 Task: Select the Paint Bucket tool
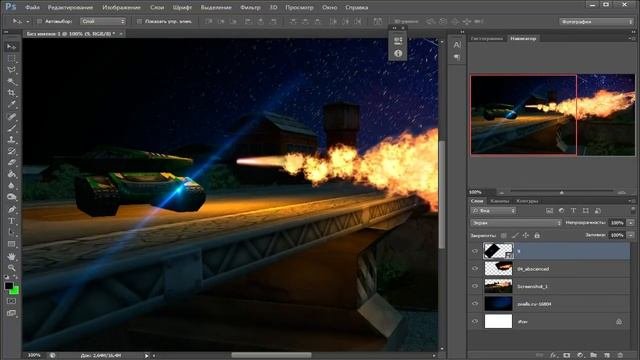click(11, 174)
